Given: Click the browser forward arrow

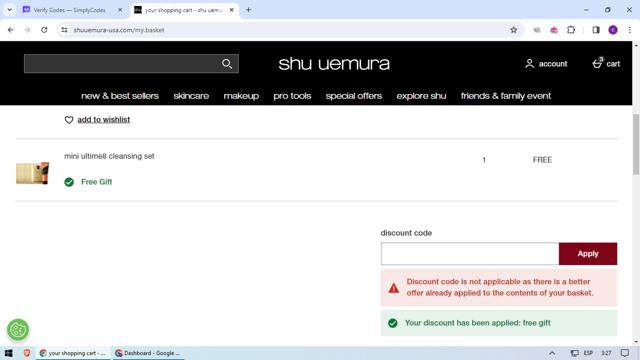Looking at the screenshot, I should coord(27,30).
